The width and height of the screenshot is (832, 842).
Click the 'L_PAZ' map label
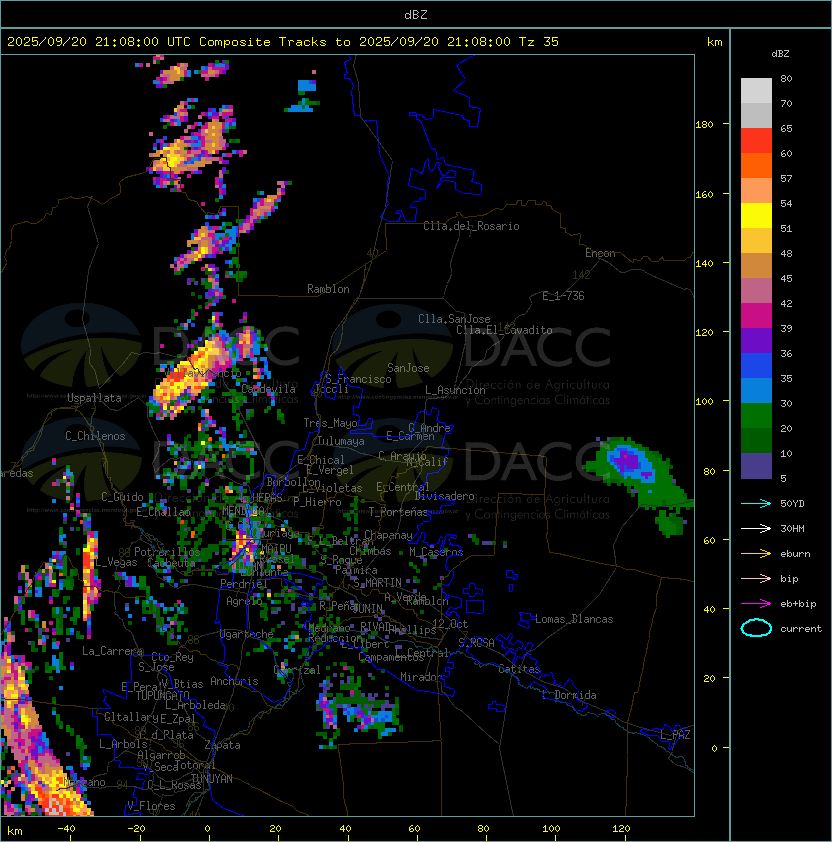click(x=675, y=735)
